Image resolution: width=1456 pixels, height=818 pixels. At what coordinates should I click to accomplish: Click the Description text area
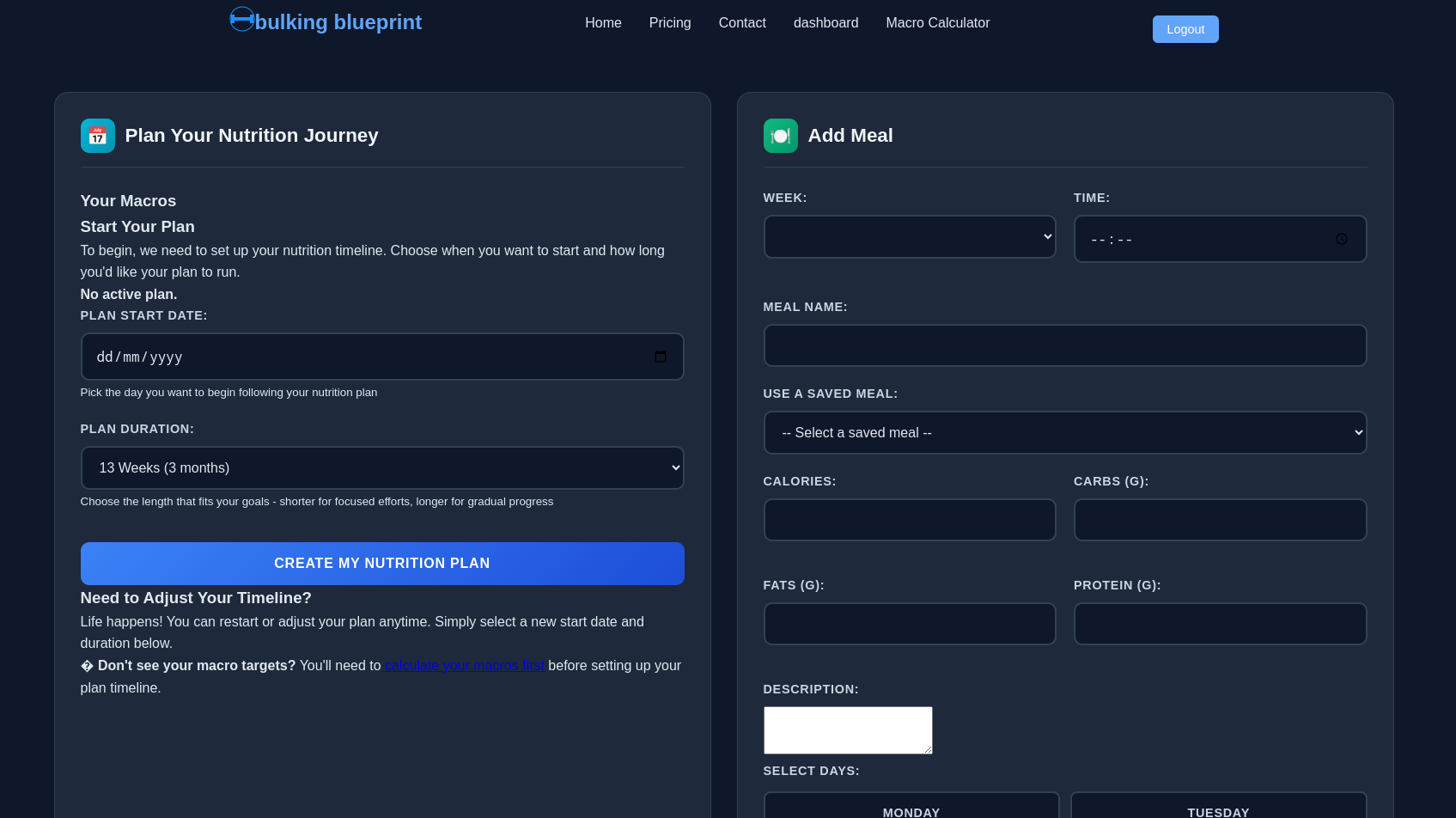(x=847, y=729)
